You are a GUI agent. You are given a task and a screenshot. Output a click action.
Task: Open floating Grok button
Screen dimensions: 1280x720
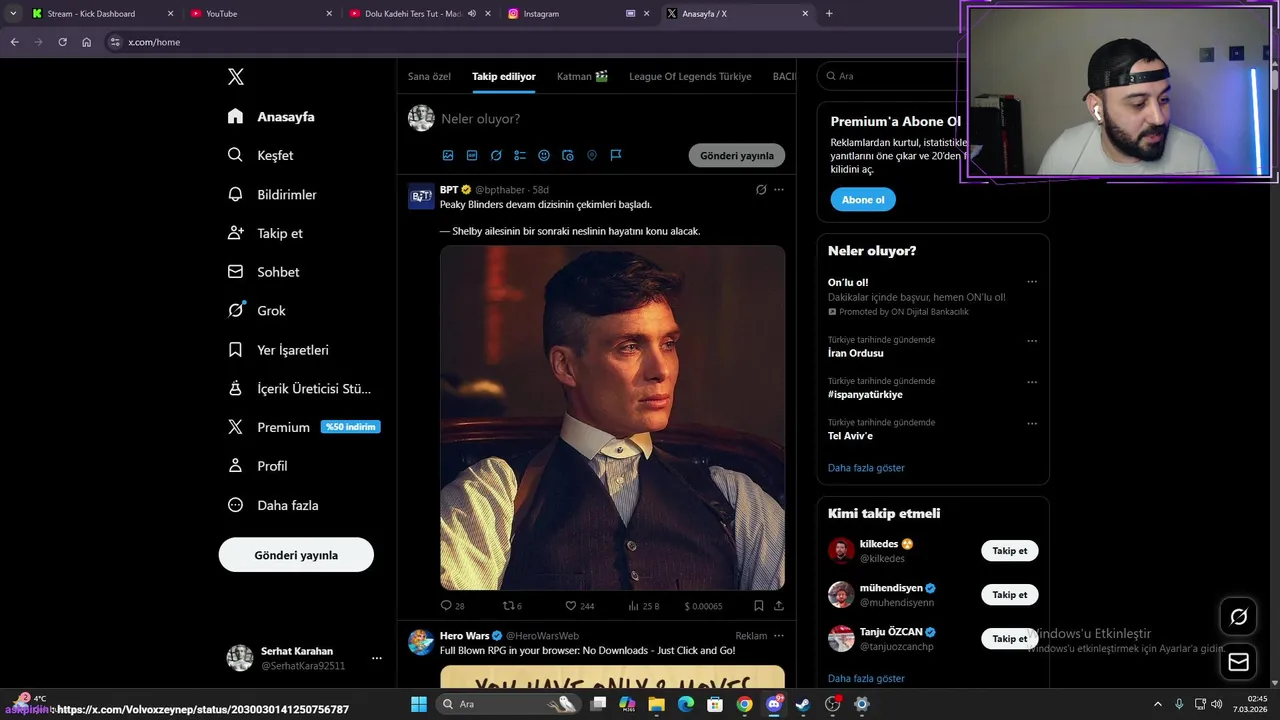tap(1238, 617)
